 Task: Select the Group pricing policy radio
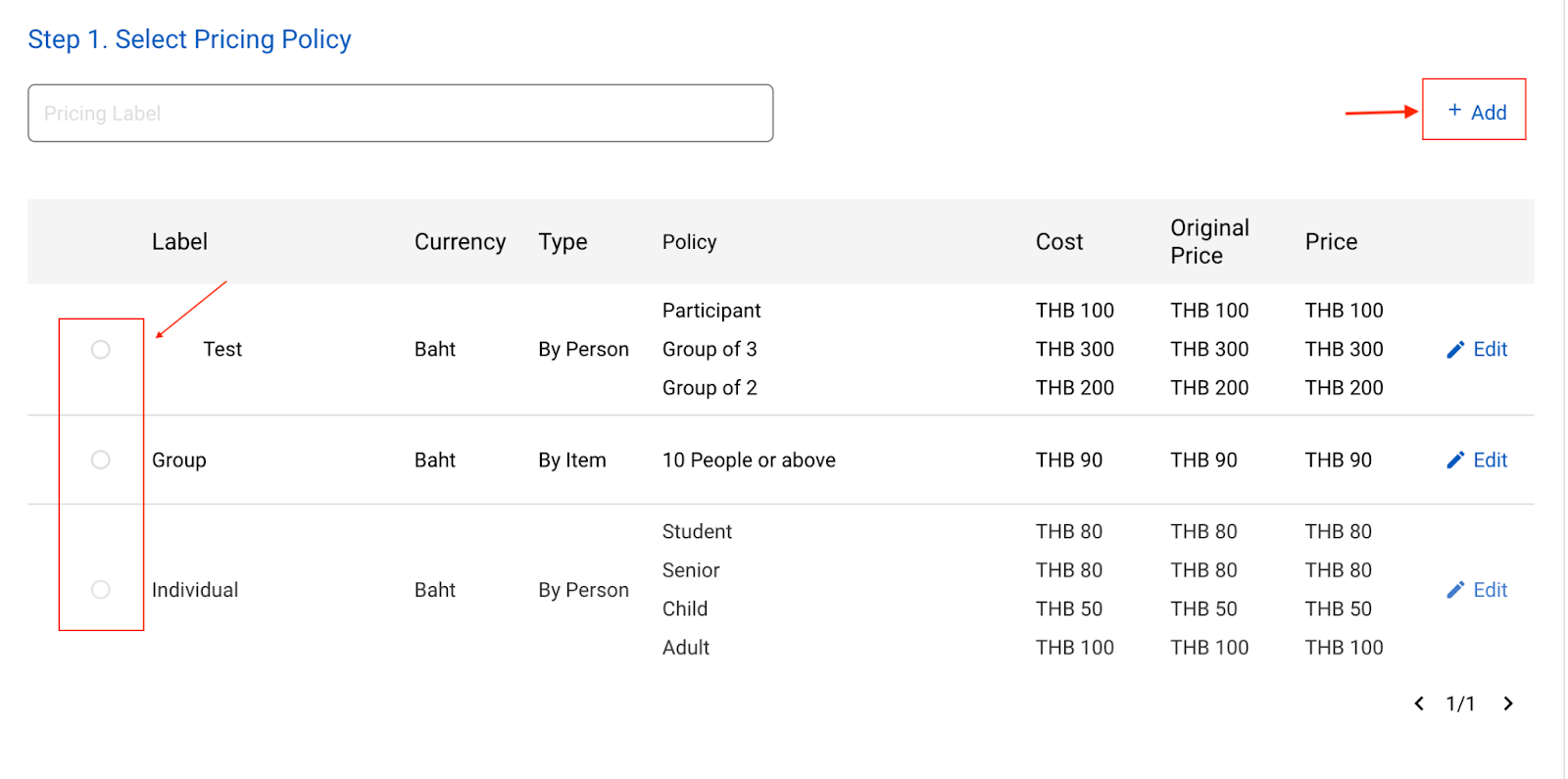point(101,461)
